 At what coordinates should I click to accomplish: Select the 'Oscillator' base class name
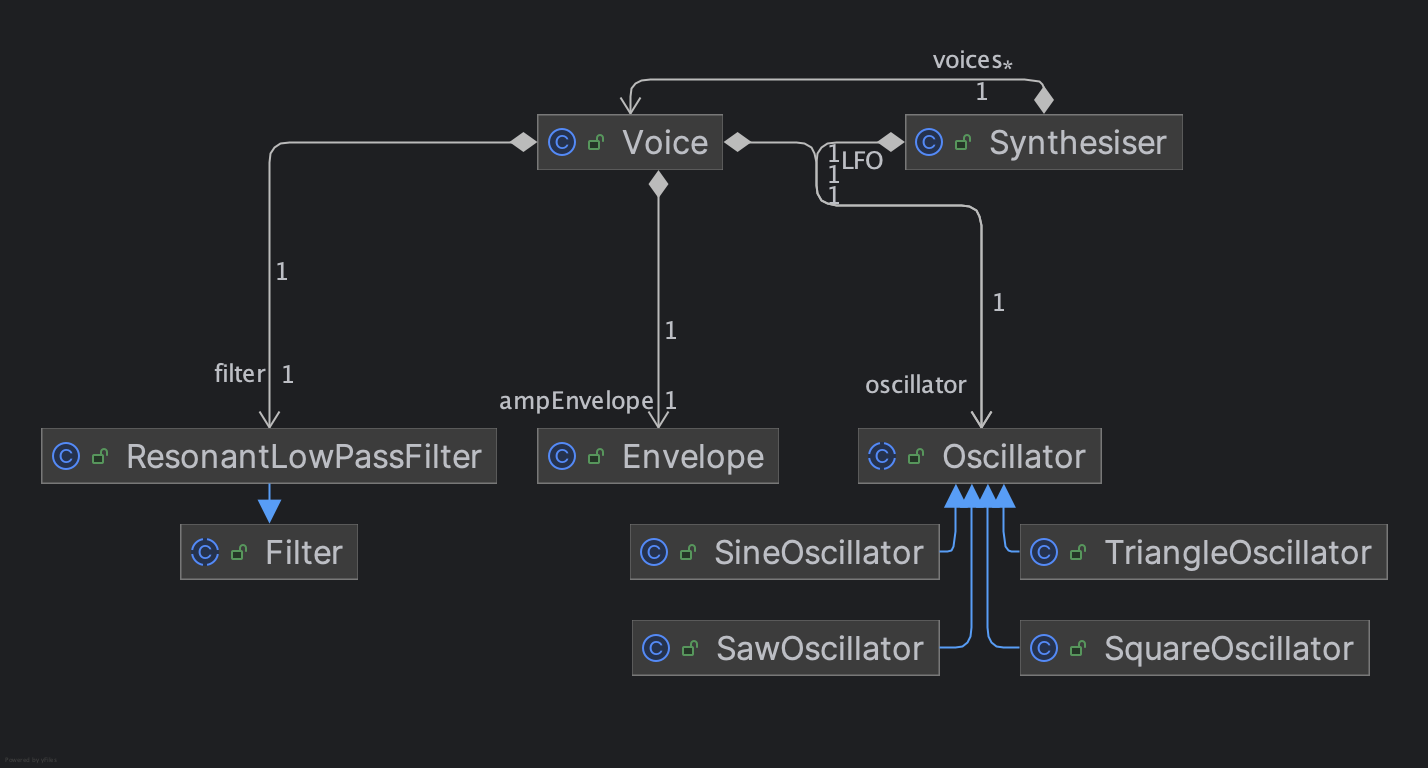click(x=1014, y=457)
